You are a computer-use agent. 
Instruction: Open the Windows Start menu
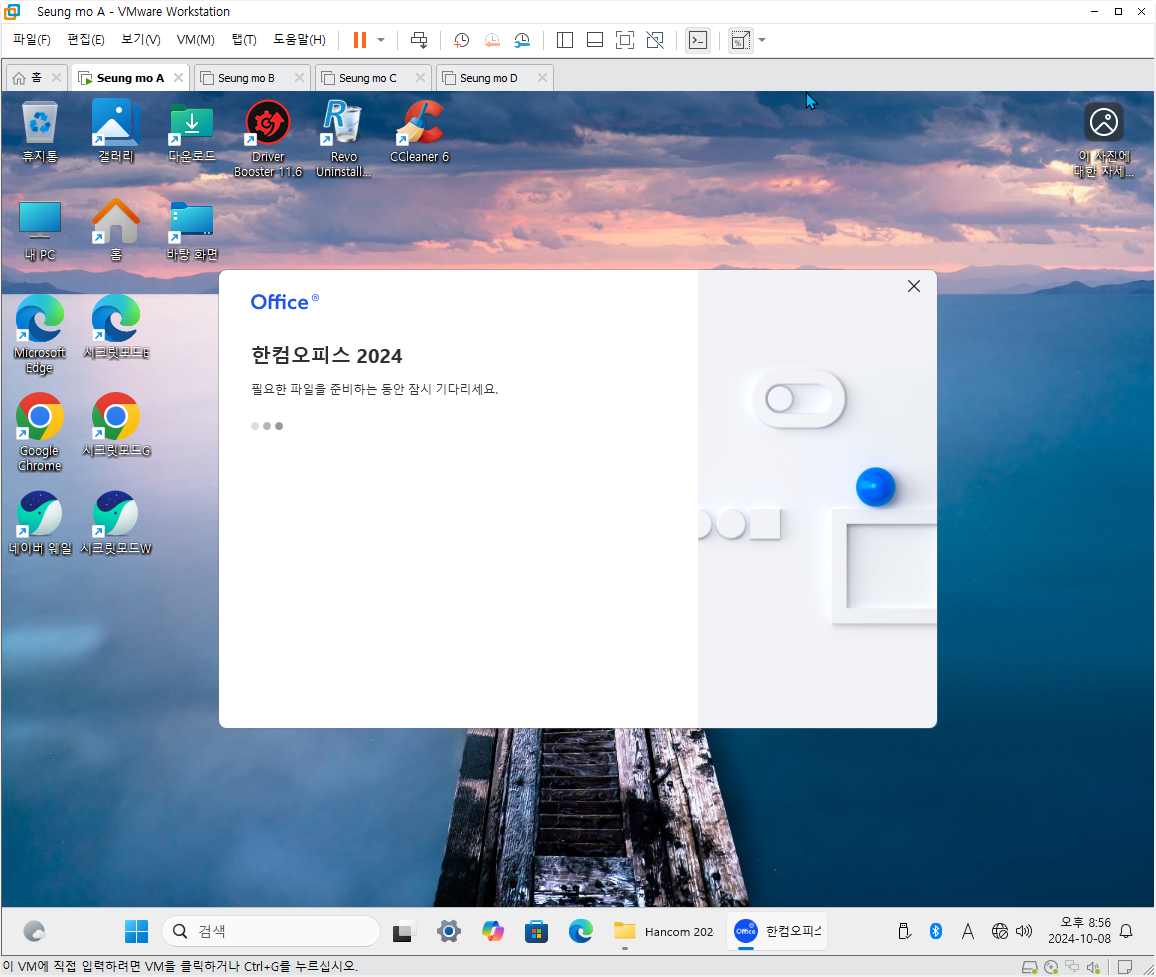point(136,931)
